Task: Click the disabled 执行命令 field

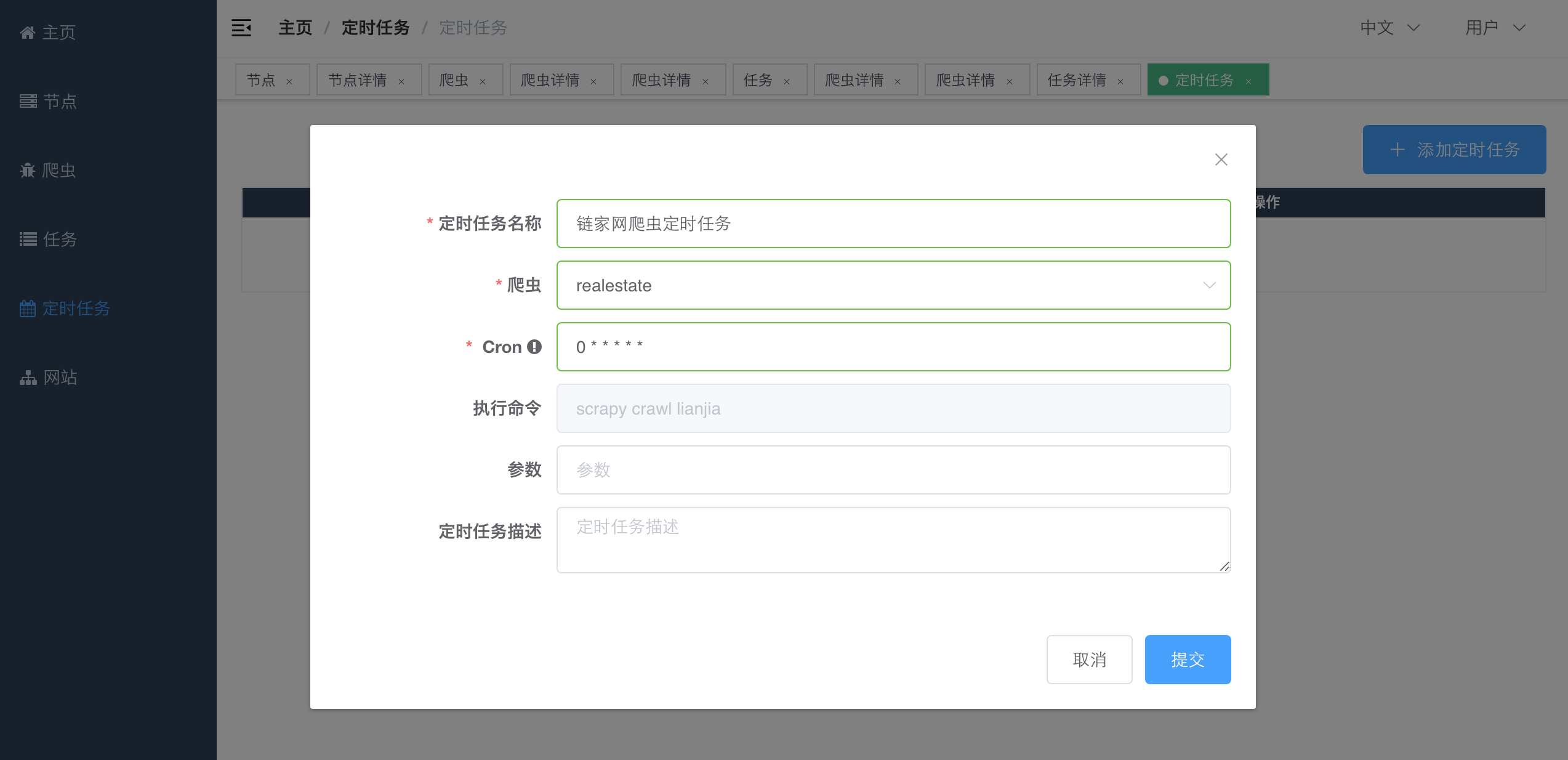Action: pyautogui.click(x=893, y=408)
